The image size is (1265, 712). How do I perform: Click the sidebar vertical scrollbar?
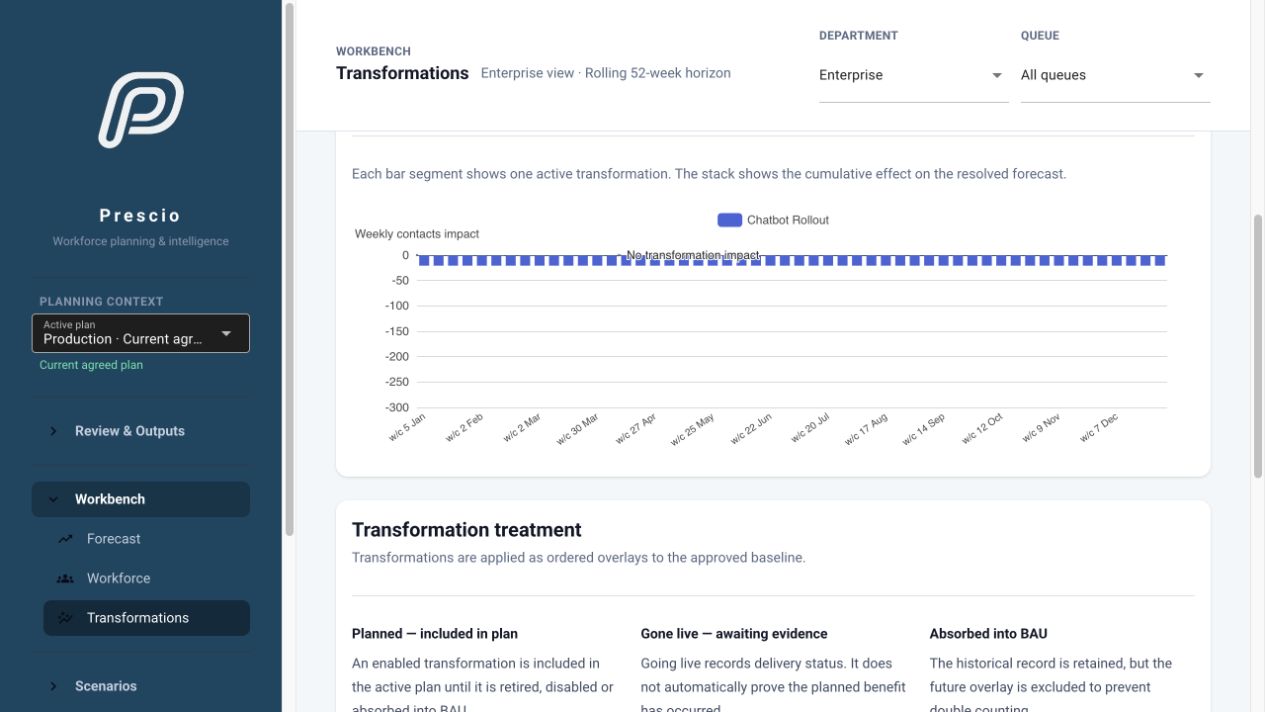pos(290,270)
